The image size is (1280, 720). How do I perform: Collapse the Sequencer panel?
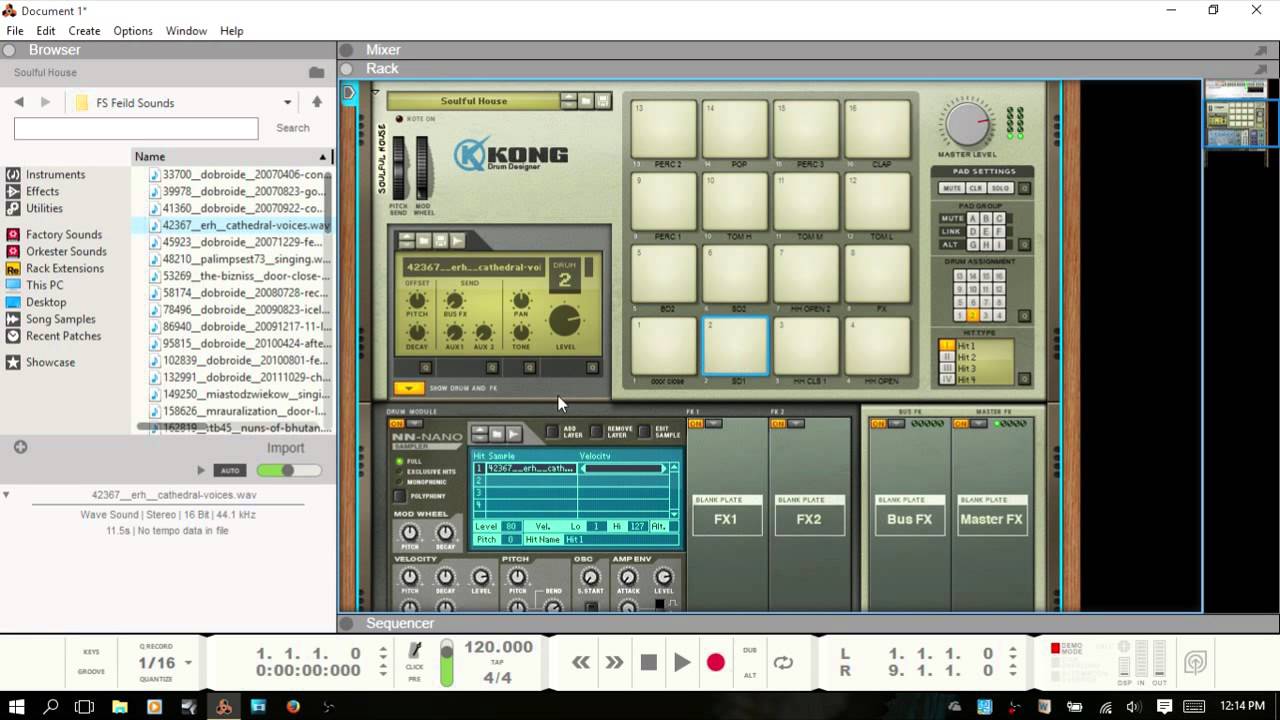click(346, 624)
